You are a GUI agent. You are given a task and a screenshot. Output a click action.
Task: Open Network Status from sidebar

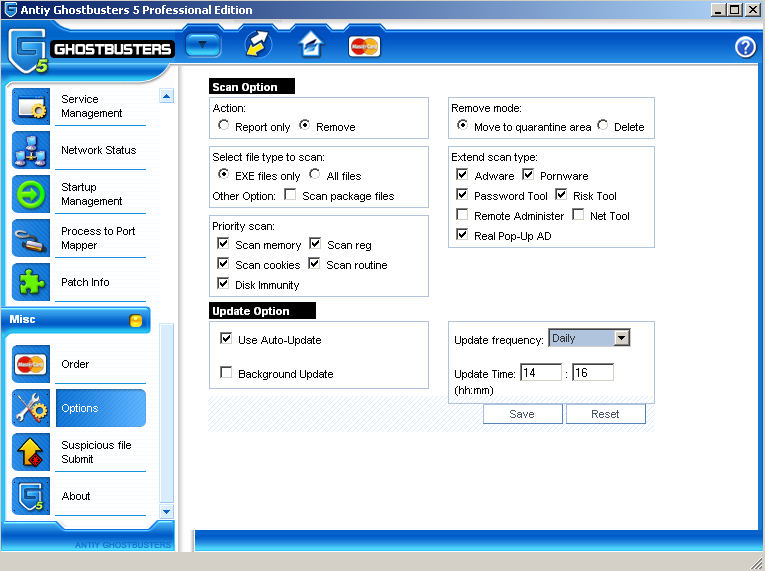tap(99, 150)
